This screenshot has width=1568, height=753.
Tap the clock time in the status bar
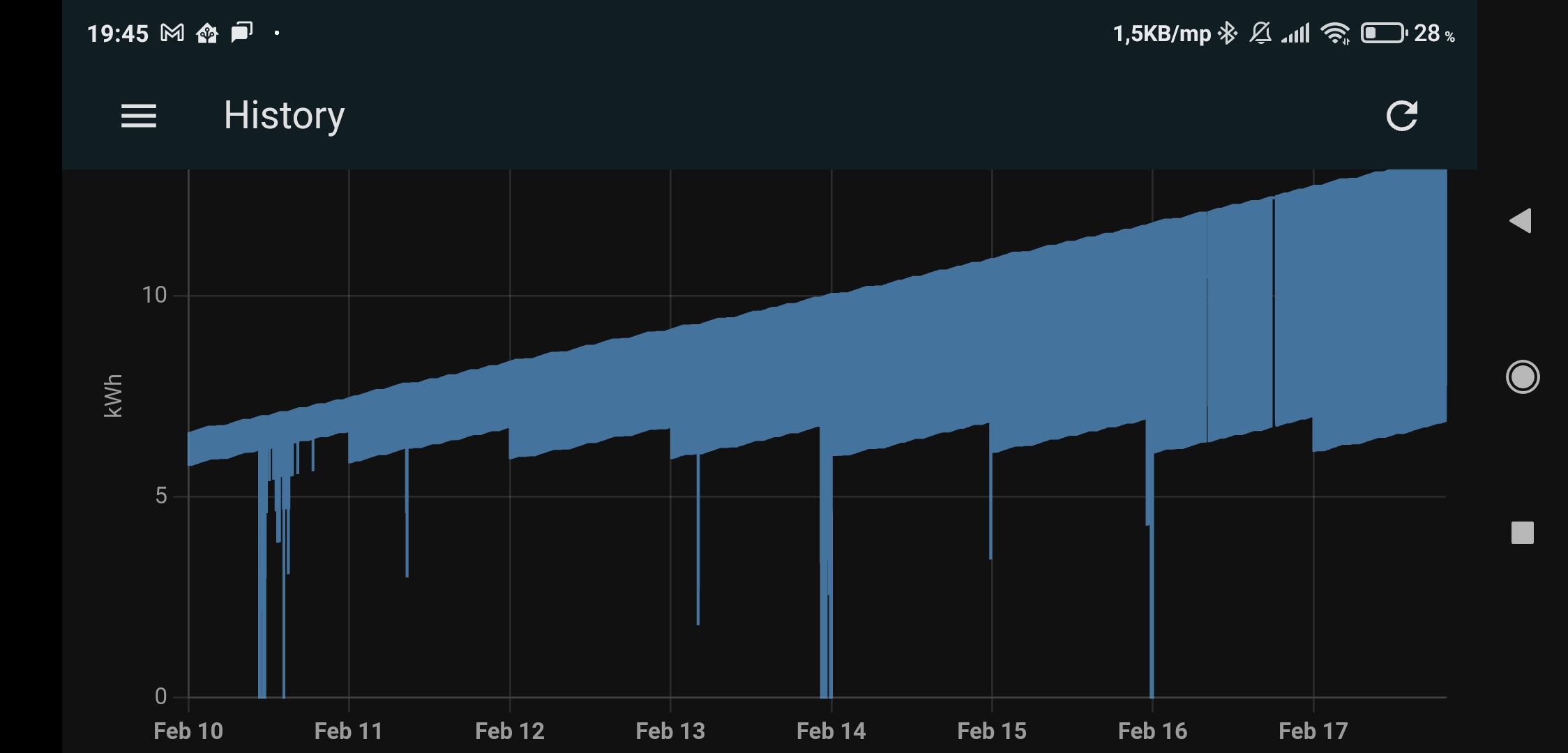[117, 33]
